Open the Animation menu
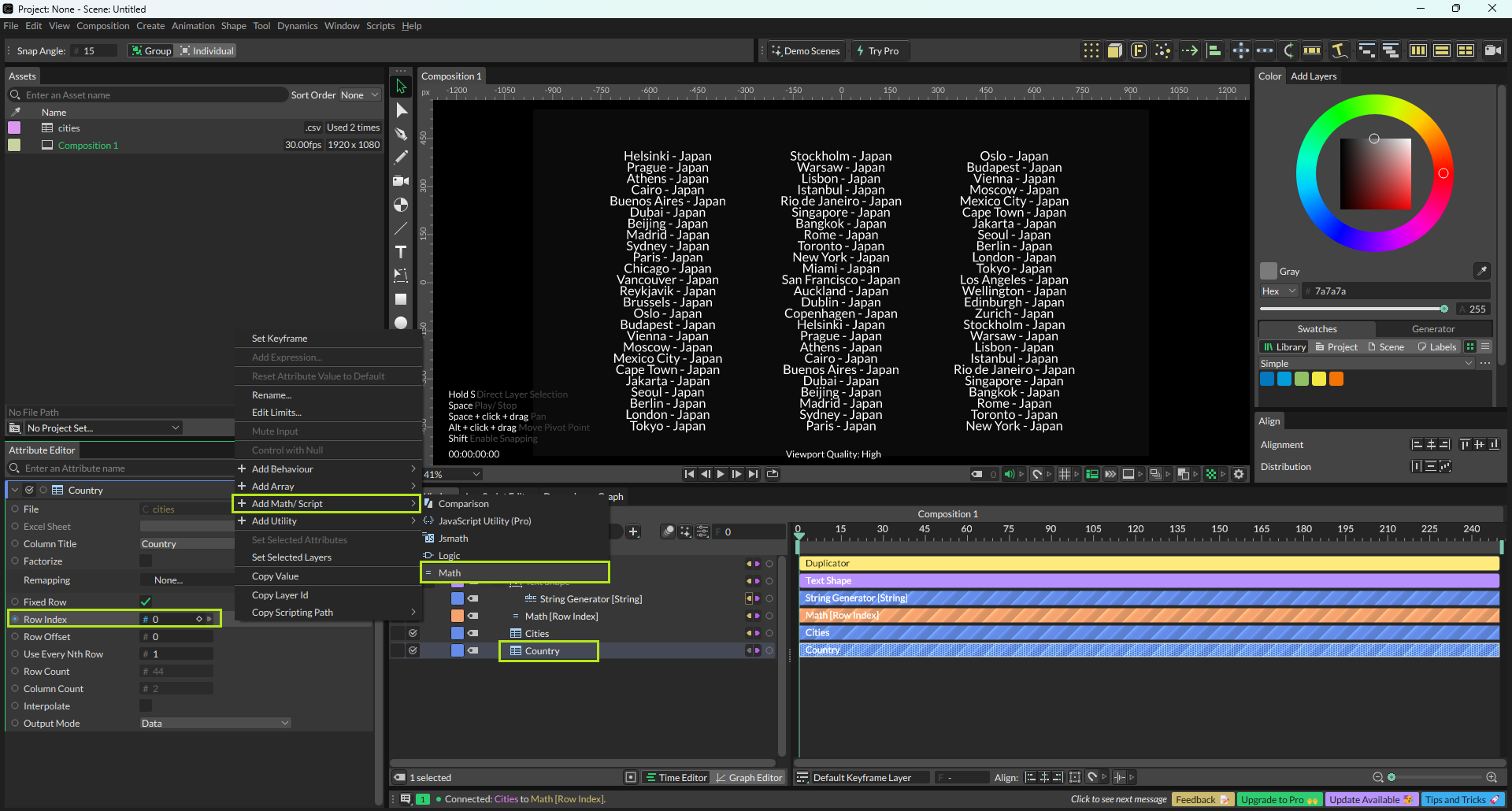1512x811 pixels. point(193,26)
